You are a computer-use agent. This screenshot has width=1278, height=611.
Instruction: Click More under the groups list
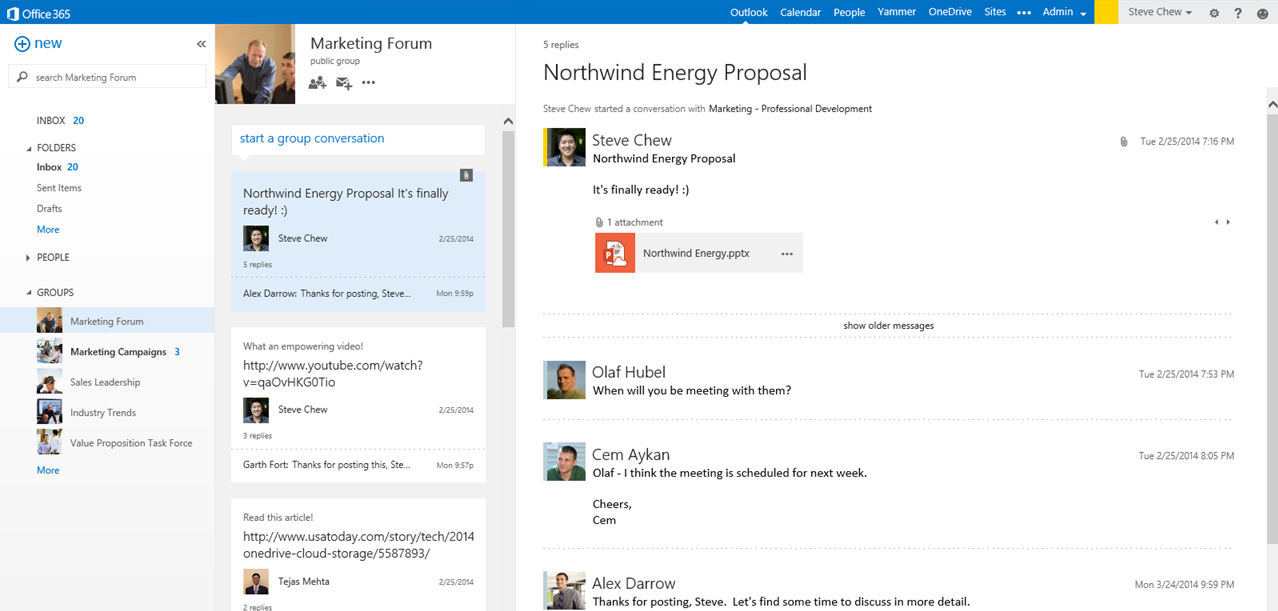coord(48,470)
